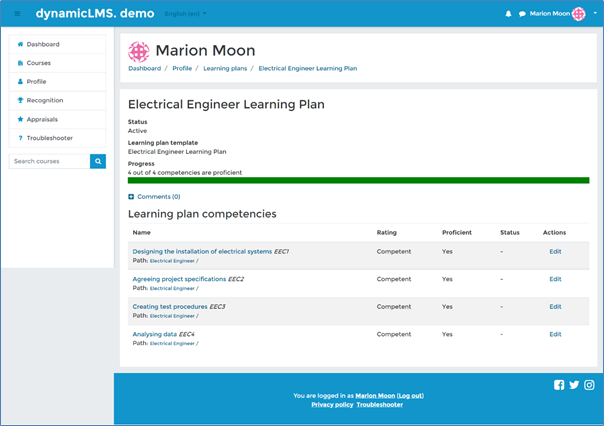The image size is (604, 426).
Task: Click the Proficient column header
Action: click(x=456, y=233)
